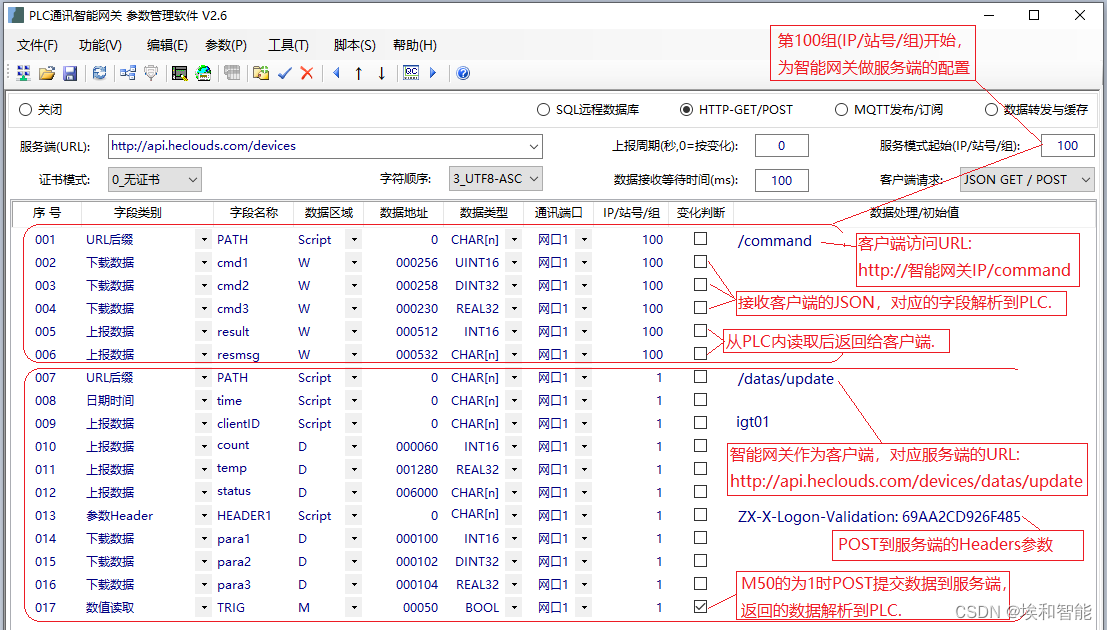This screenshot has width=1107, height=630.
Task: Open help with the question mark icon
Action: [463, 73]
